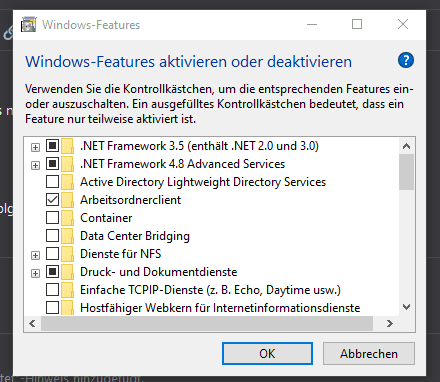Select the Data Center Bridging label
This screenshot has height=382, width=440.
(135, 236)
